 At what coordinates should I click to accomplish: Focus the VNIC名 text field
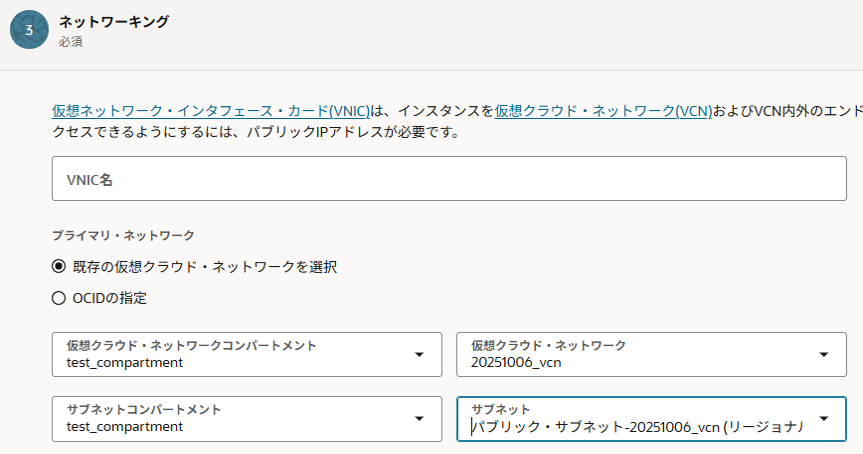[449, 179]
